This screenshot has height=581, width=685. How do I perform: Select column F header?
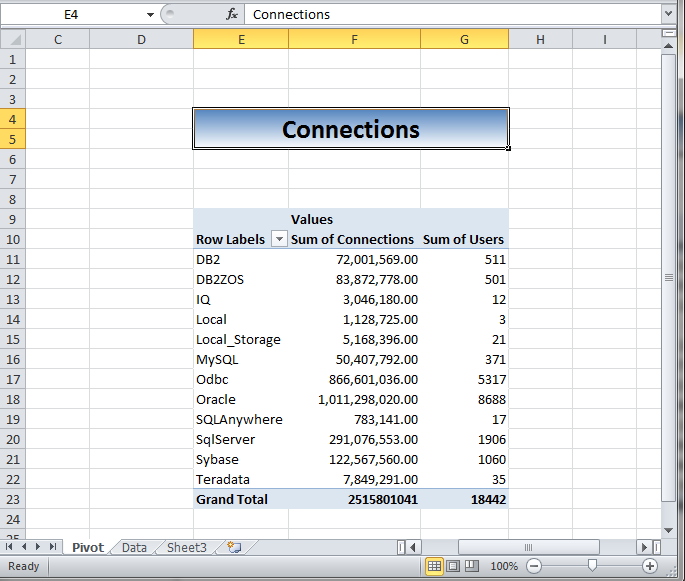(x=355, y=39)
